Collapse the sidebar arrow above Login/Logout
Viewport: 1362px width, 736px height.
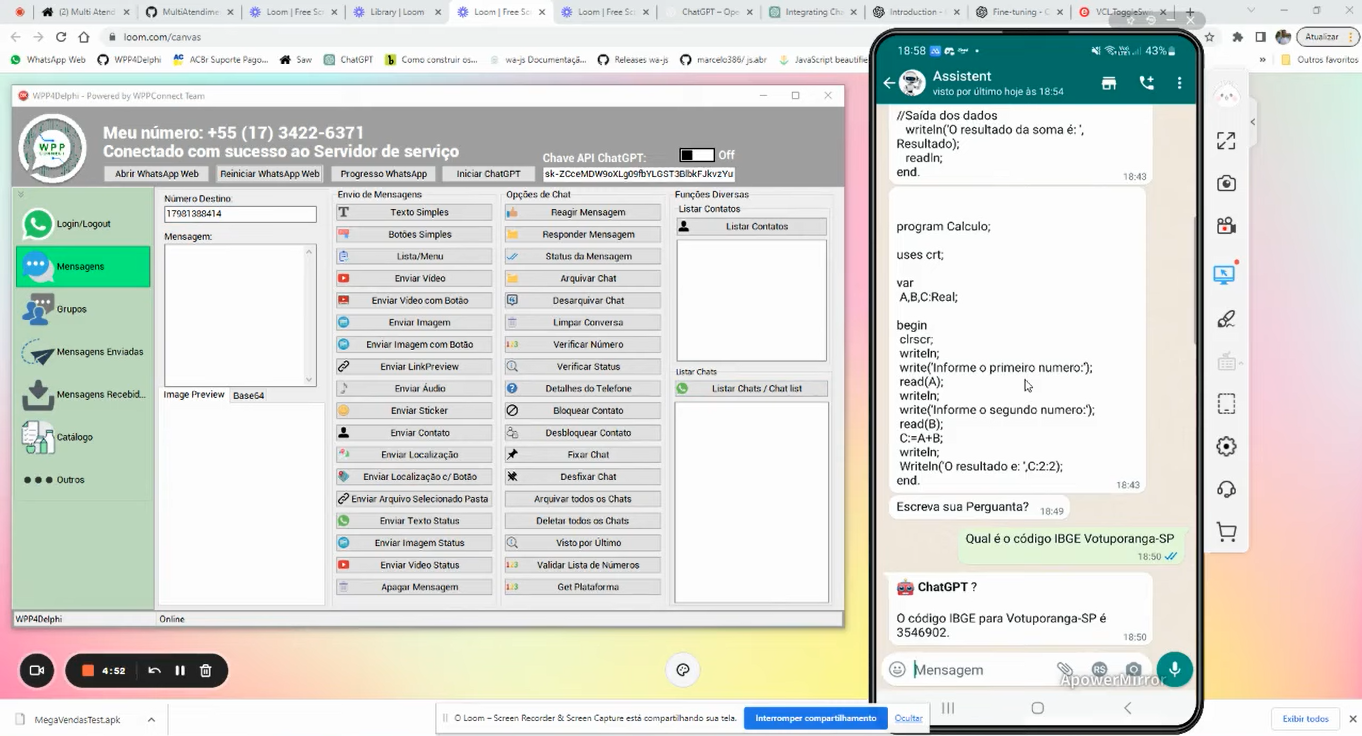point(20,195)
